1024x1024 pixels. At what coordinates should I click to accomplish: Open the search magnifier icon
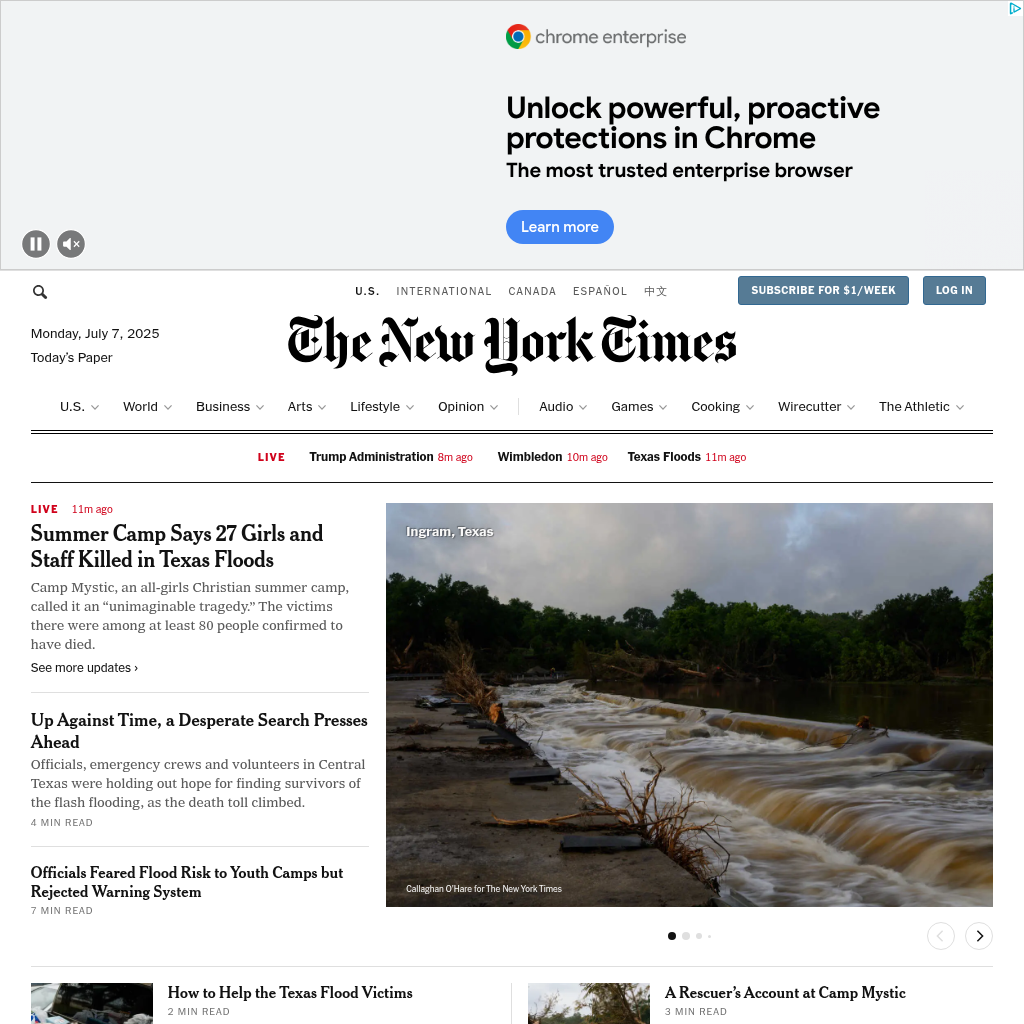[40, 292]
